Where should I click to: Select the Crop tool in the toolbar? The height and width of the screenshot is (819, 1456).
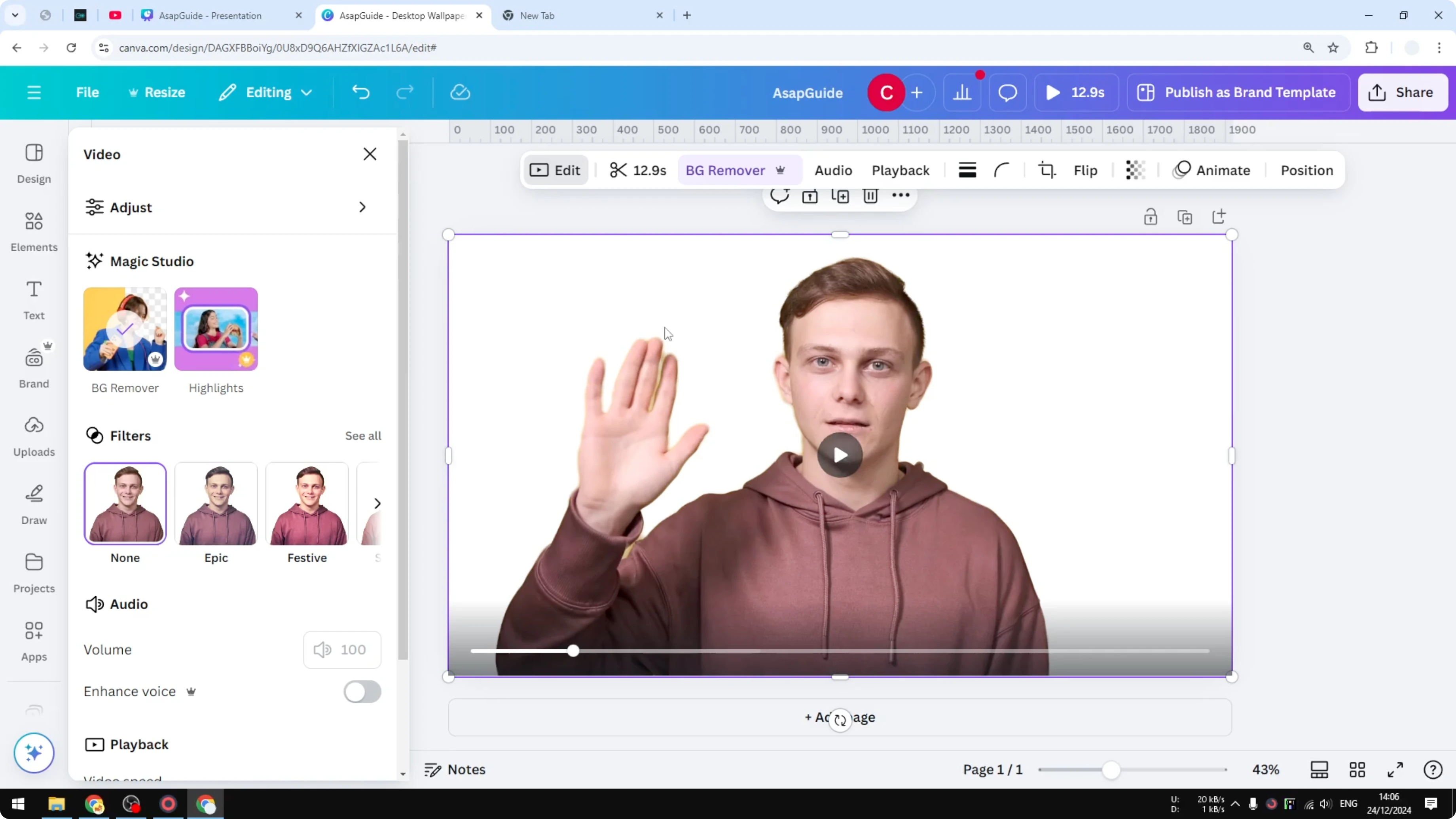click(x=1046, y=170)
